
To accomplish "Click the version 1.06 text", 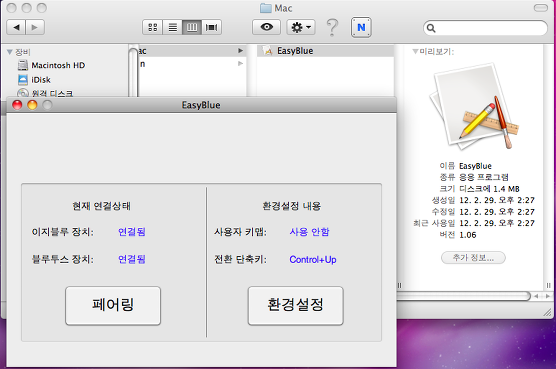I will (468, 235).
